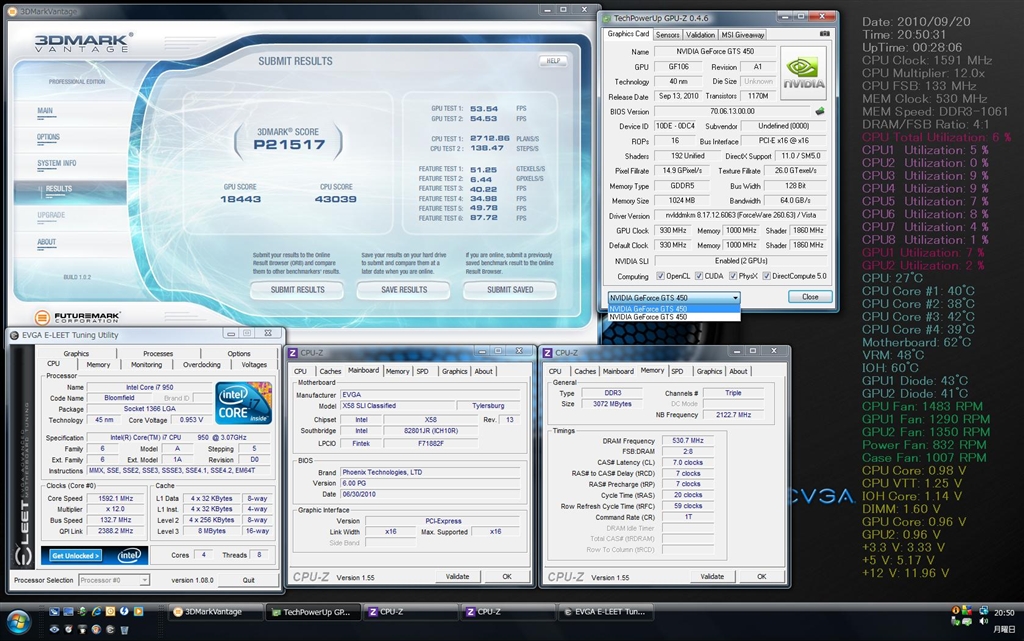Close the GPU-Z window with the Close button

[810, 297]
